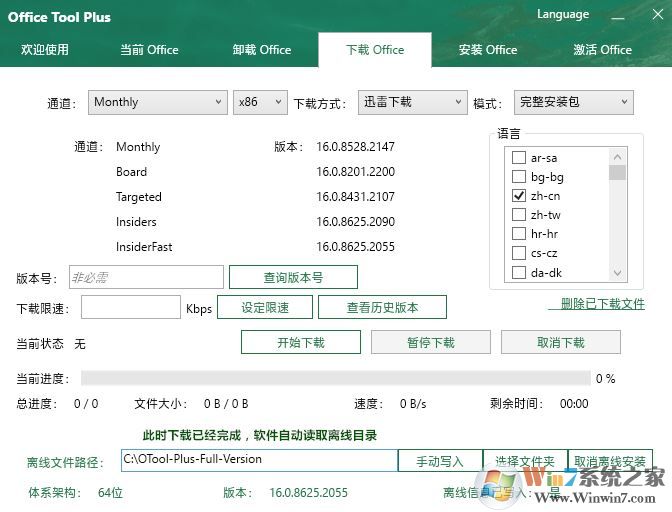This screenshot has height=512, width=672.
Task: Select the Targeted version 16.0.8431.2107
Action: point(355,197)
